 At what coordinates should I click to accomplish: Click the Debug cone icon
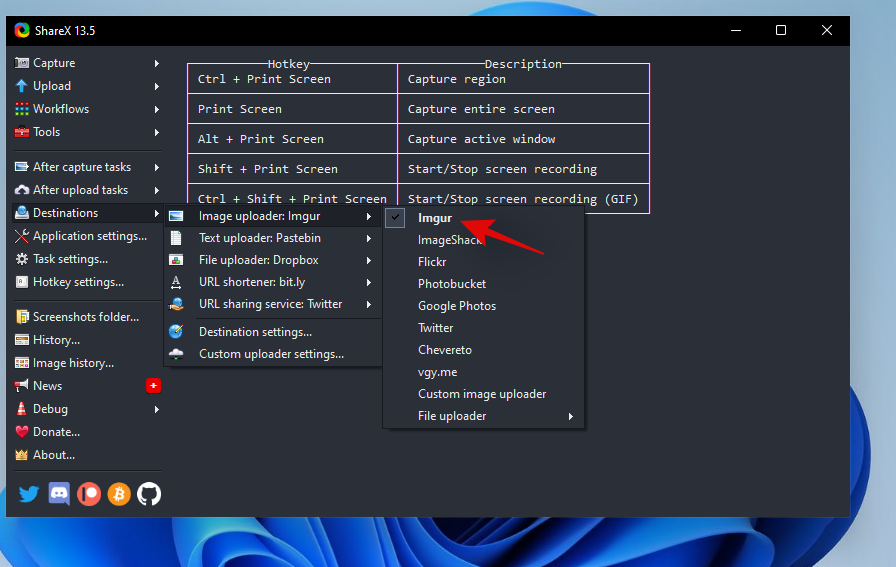(x=22, y=409)
